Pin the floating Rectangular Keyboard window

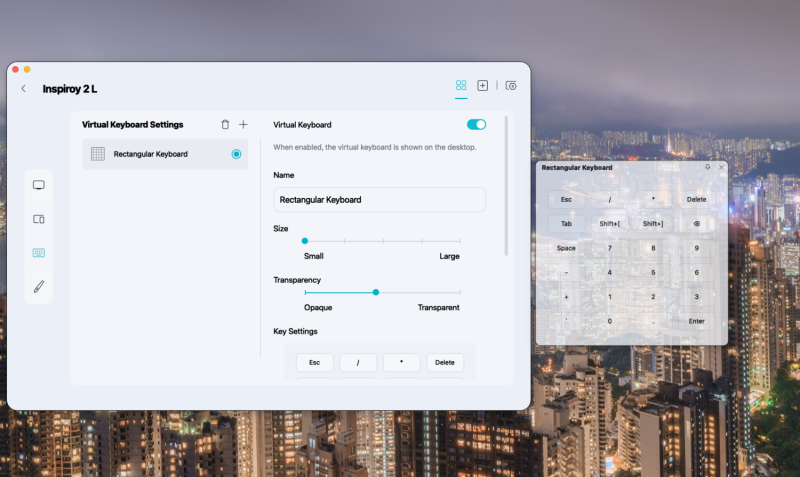click(x=708, y=167)
